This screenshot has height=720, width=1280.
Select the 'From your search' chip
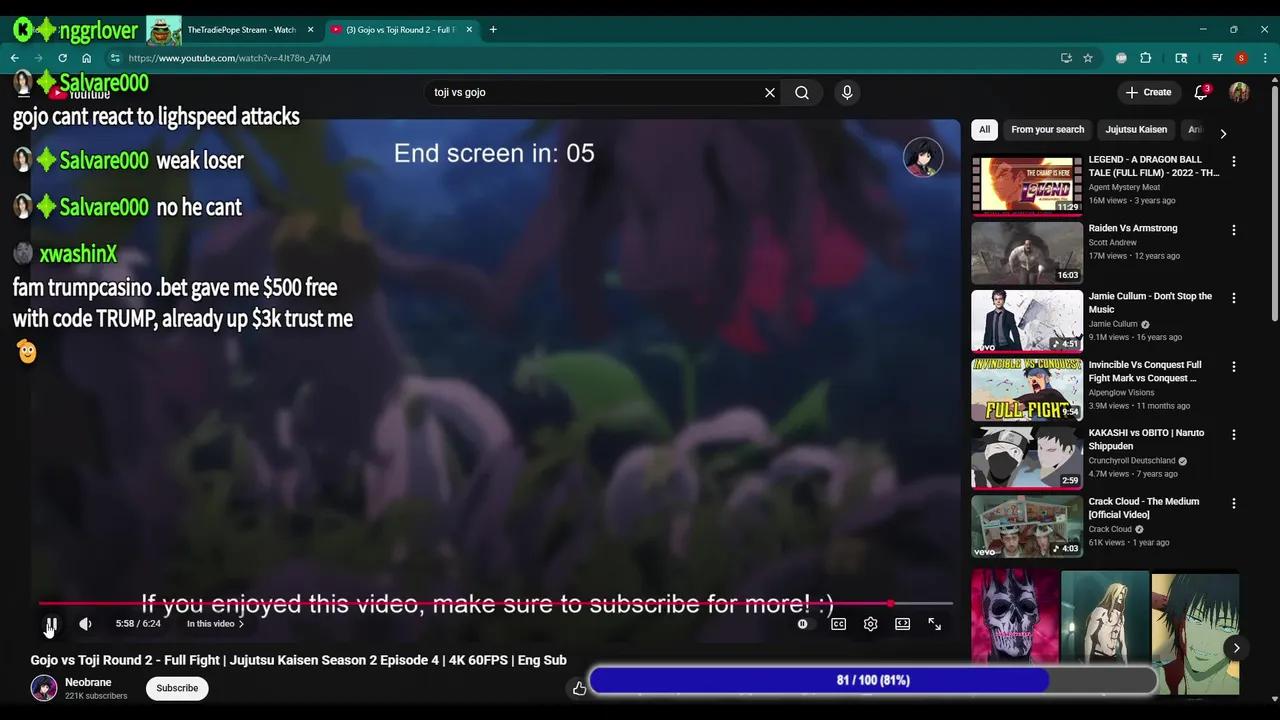pos(1047,129)
